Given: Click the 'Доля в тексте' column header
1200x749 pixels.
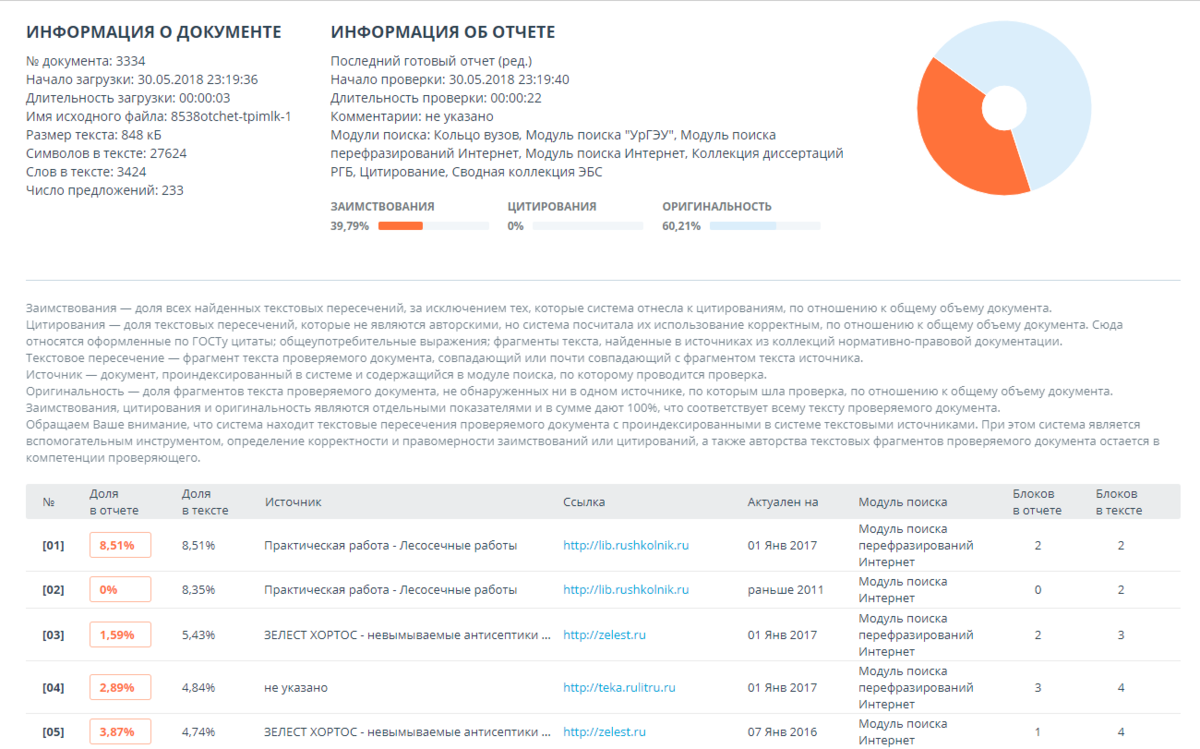Looking at the screenshot, I should [x=205, y=502].
